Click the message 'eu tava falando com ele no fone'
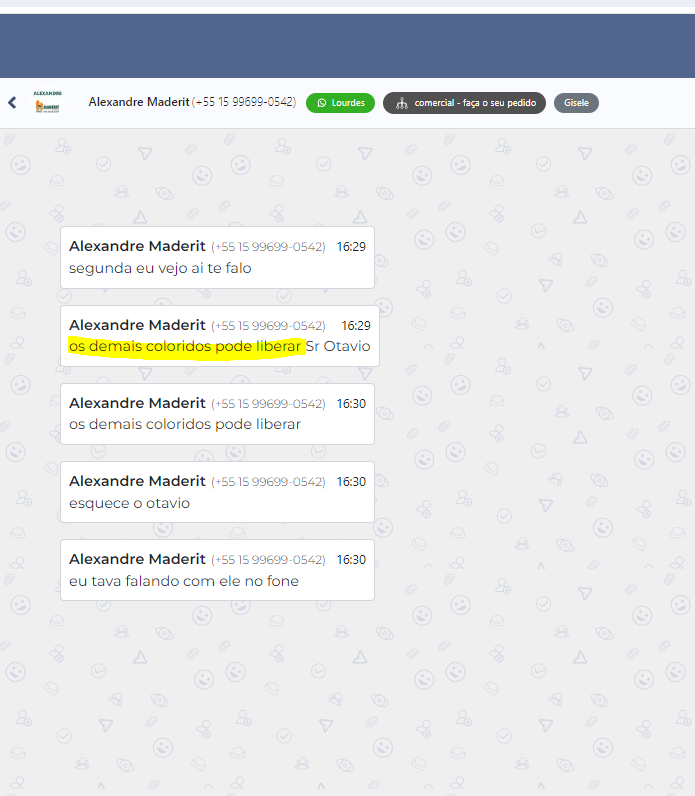This screenshot has width=695, height=796. pyautogui.click(x=184, y=580)
